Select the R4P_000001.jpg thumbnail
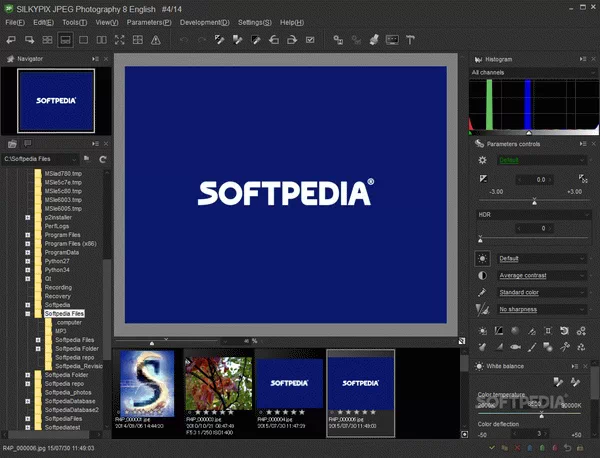 click(147, 383)
